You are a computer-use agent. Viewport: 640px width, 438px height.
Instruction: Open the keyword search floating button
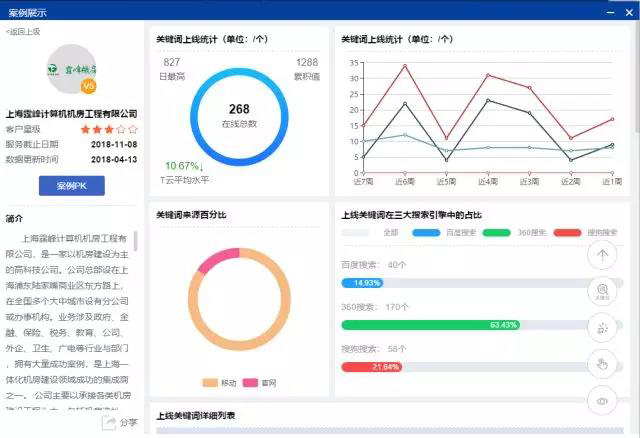[601, 291]
